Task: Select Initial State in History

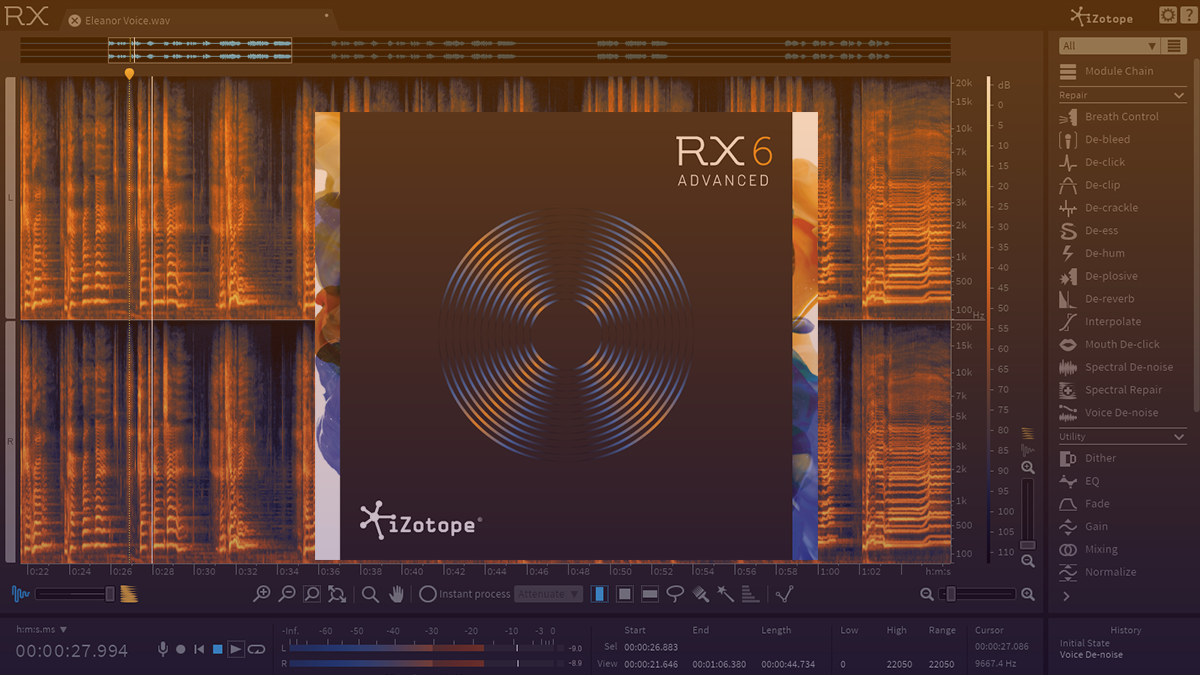Action: click(x=1085, y=643)
